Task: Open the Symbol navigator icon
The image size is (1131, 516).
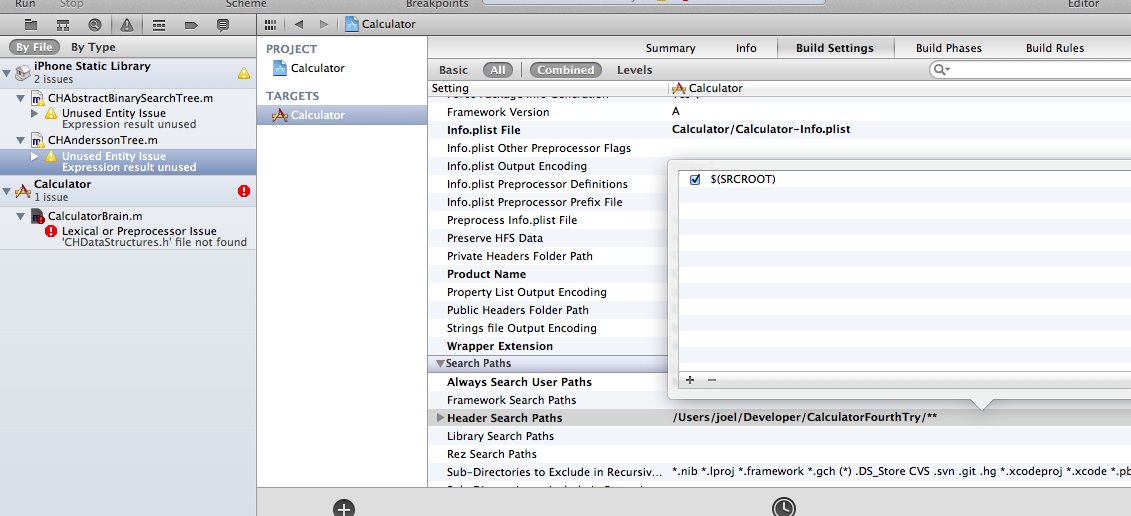Action: tap(63, 25)
